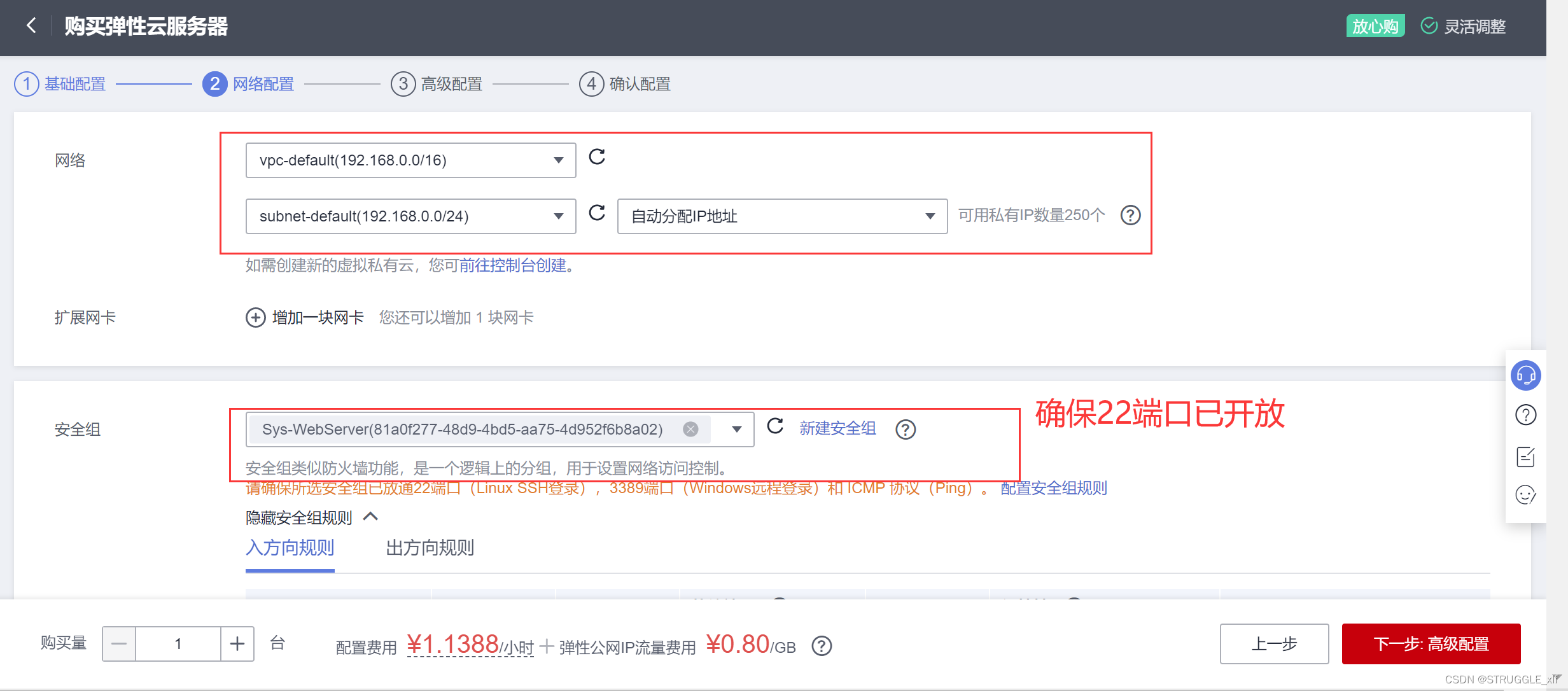Open the vpc-default network dropdown

(x=411, y=160)
